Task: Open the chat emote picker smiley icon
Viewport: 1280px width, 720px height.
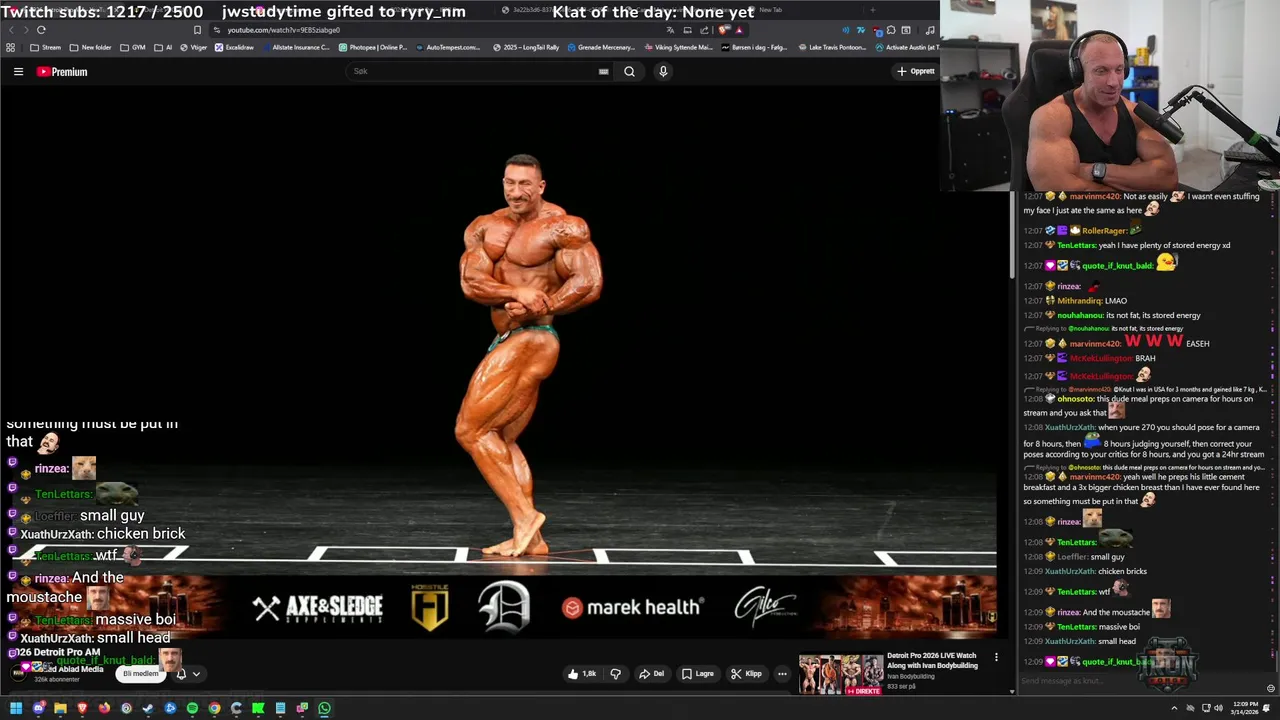Action: coord(1270,688)
